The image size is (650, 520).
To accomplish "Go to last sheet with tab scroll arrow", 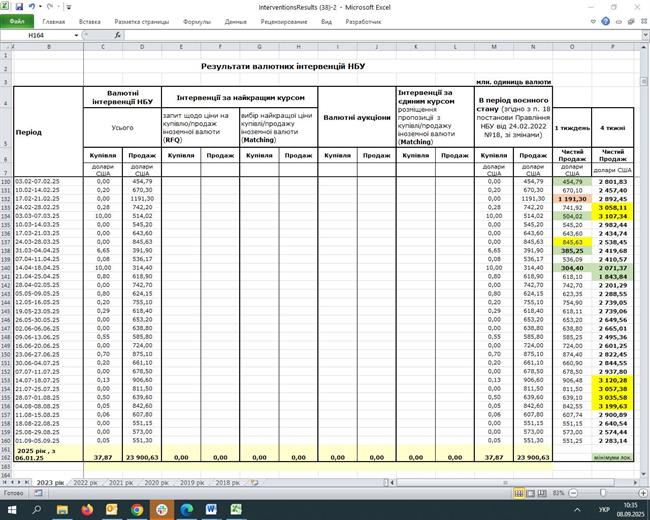I will 27,482.
